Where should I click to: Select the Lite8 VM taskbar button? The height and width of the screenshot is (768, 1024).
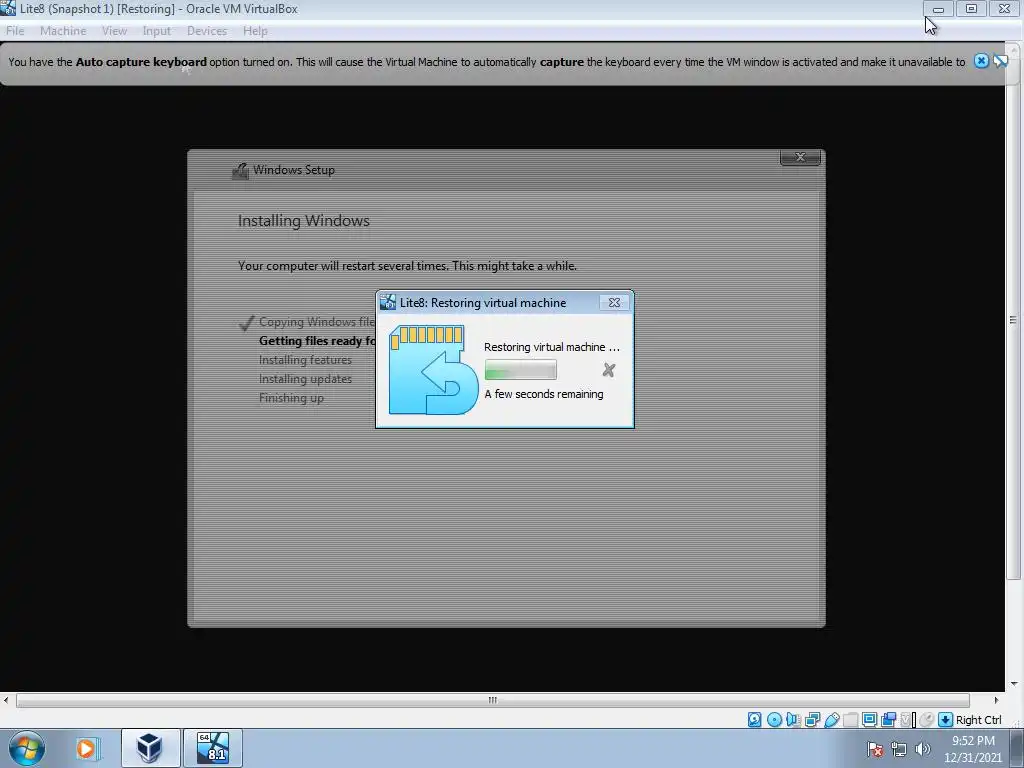213,748
